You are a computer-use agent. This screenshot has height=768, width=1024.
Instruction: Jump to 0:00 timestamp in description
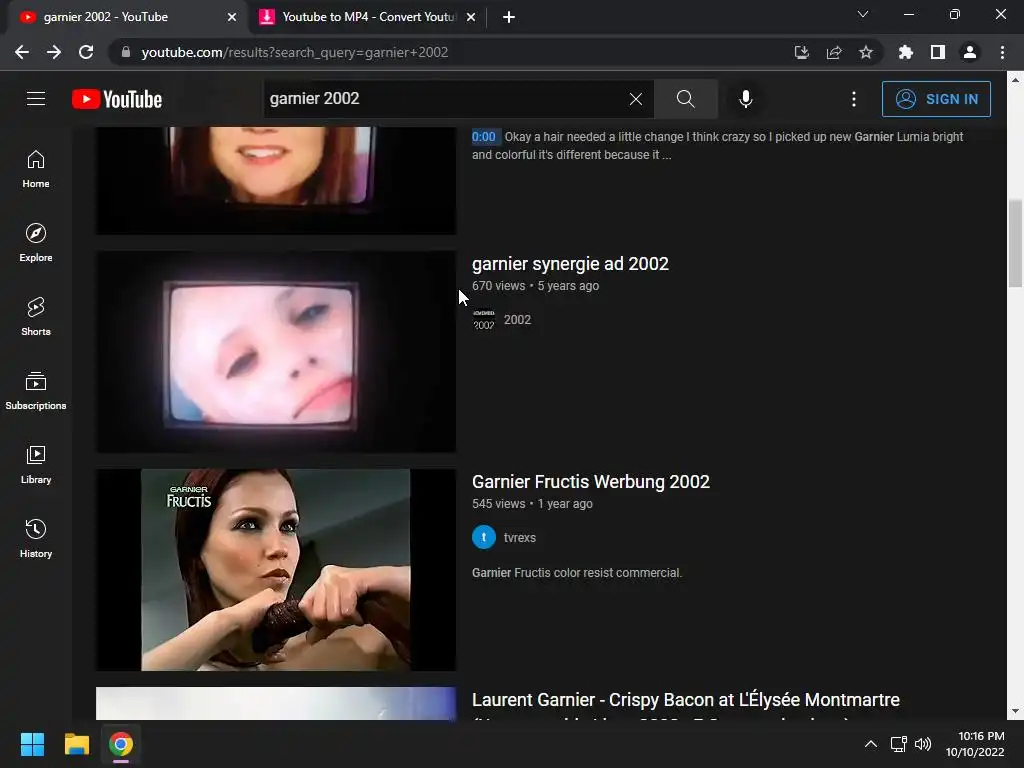484,136
